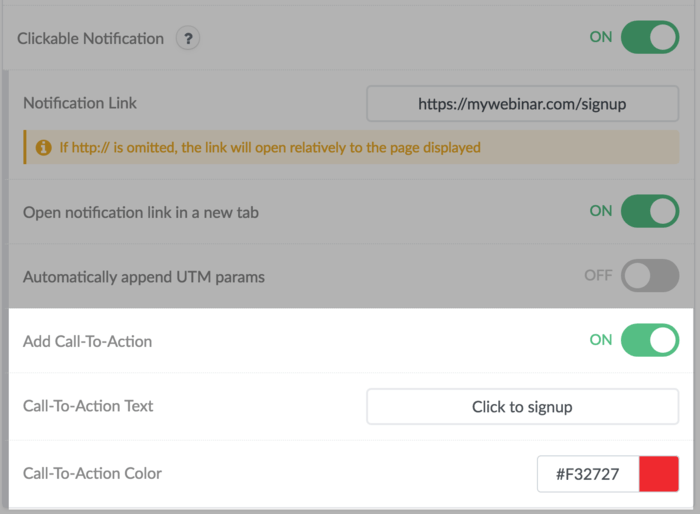This screenshot has width=700, height=514.
Task: Click the Add Call-To-Action label
Action: click(x=88, y=341)
